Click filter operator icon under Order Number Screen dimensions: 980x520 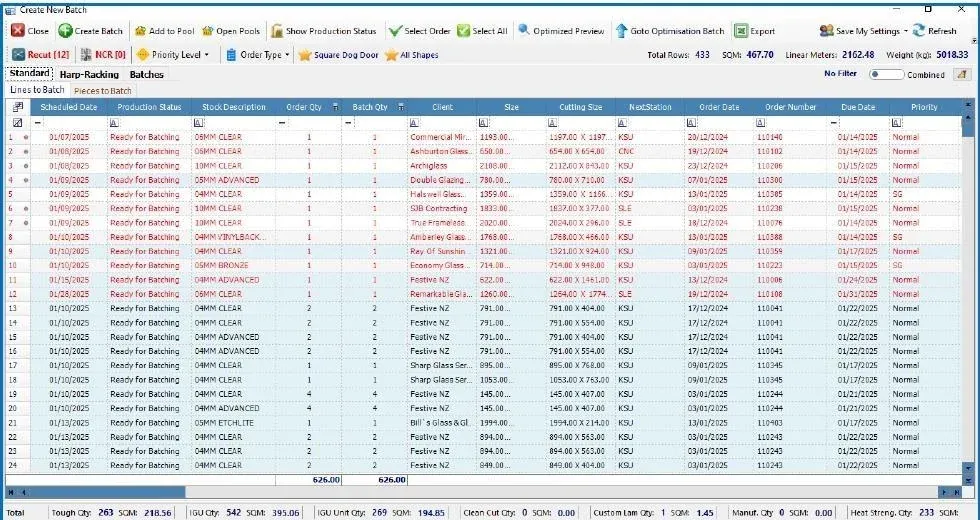760,122
